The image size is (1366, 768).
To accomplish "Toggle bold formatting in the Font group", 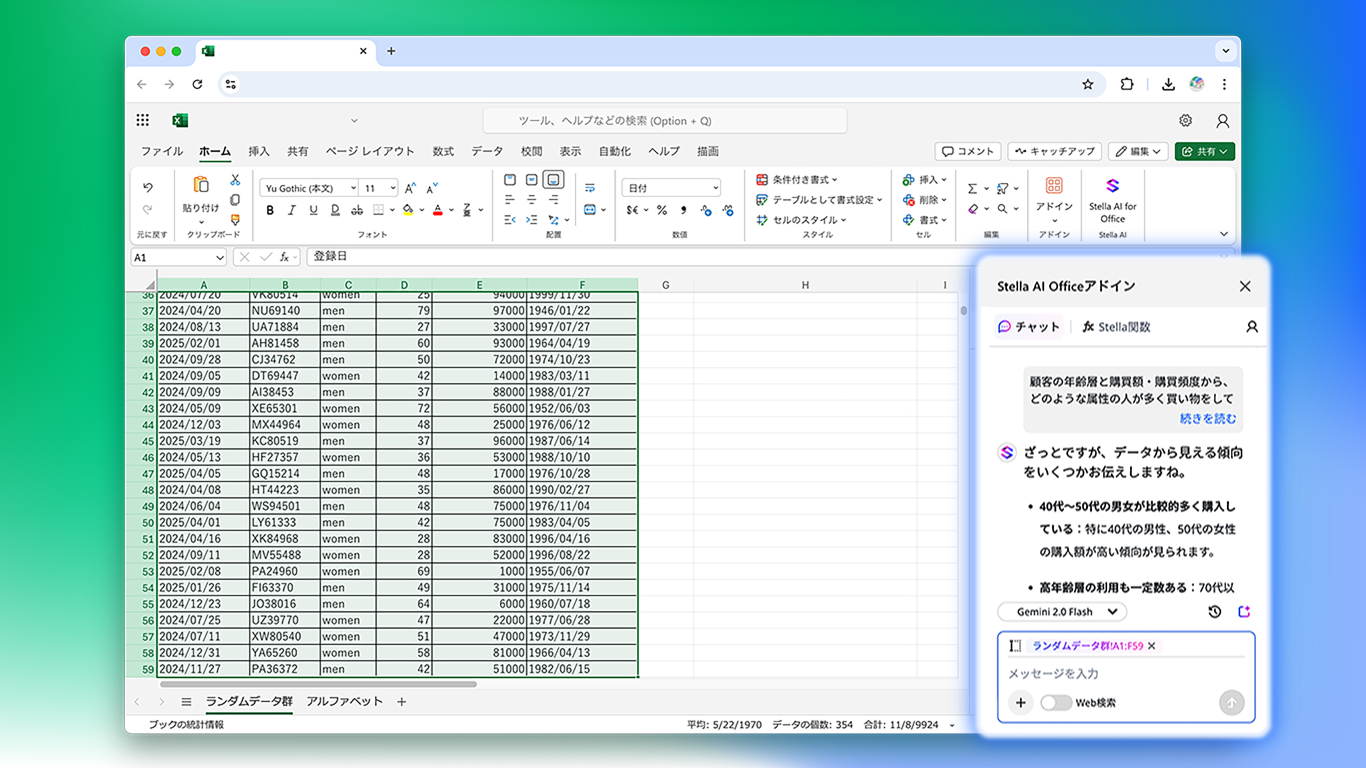I will [269, 210].
